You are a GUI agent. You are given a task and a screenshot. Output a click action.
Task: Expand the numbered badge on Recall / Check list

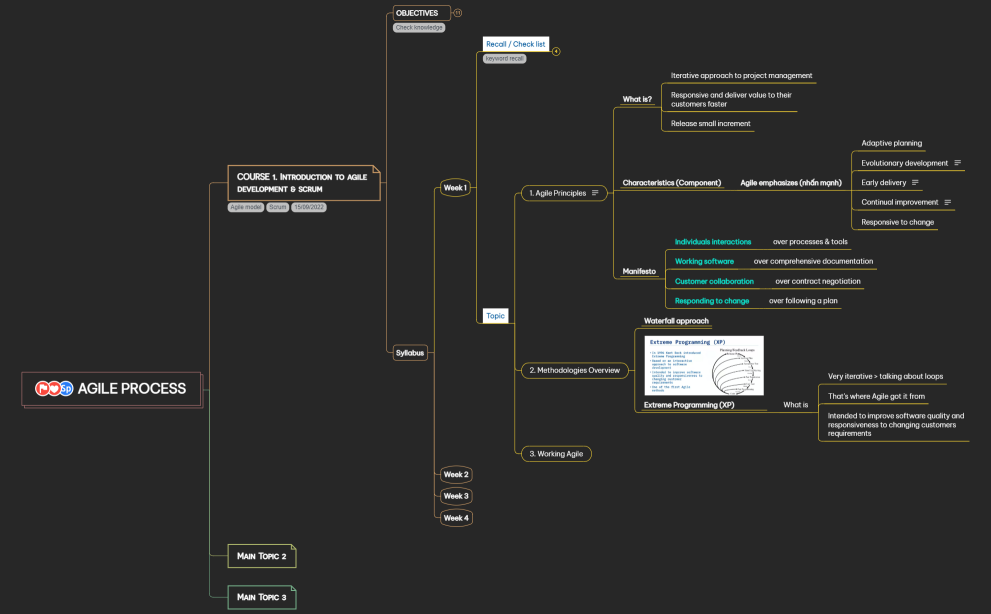[556, 51]
